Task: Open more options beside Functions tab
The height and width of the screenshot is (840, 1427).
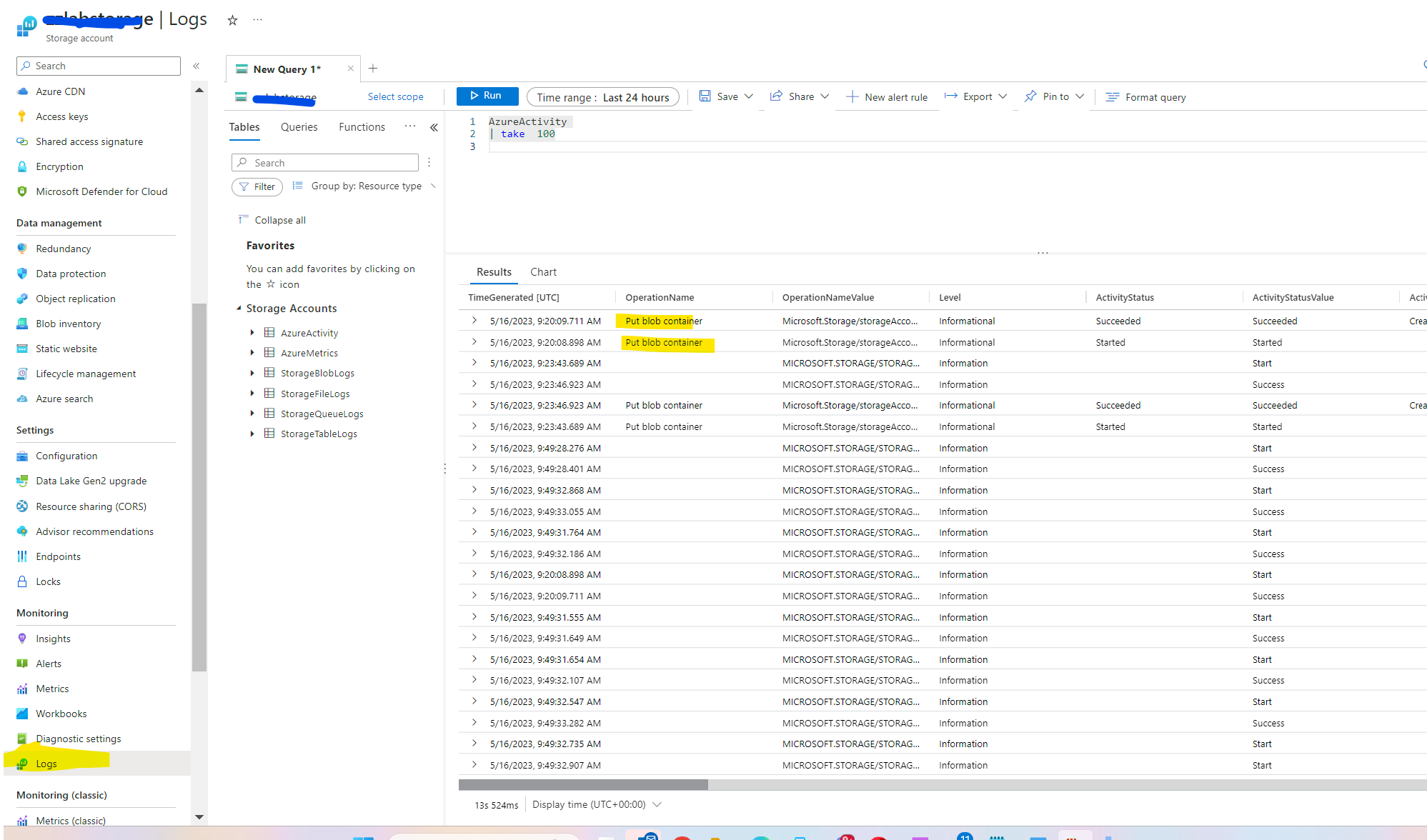Action: pyautogui.click(x=409, y=126)
